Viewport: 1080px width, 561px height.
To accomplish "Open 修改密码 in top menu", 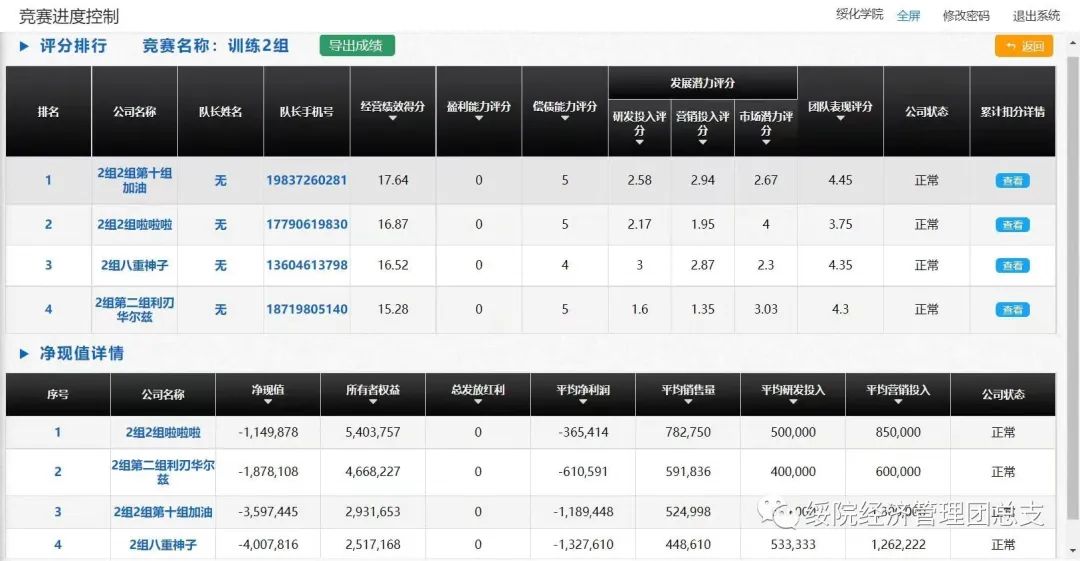I will pos(965,16).
